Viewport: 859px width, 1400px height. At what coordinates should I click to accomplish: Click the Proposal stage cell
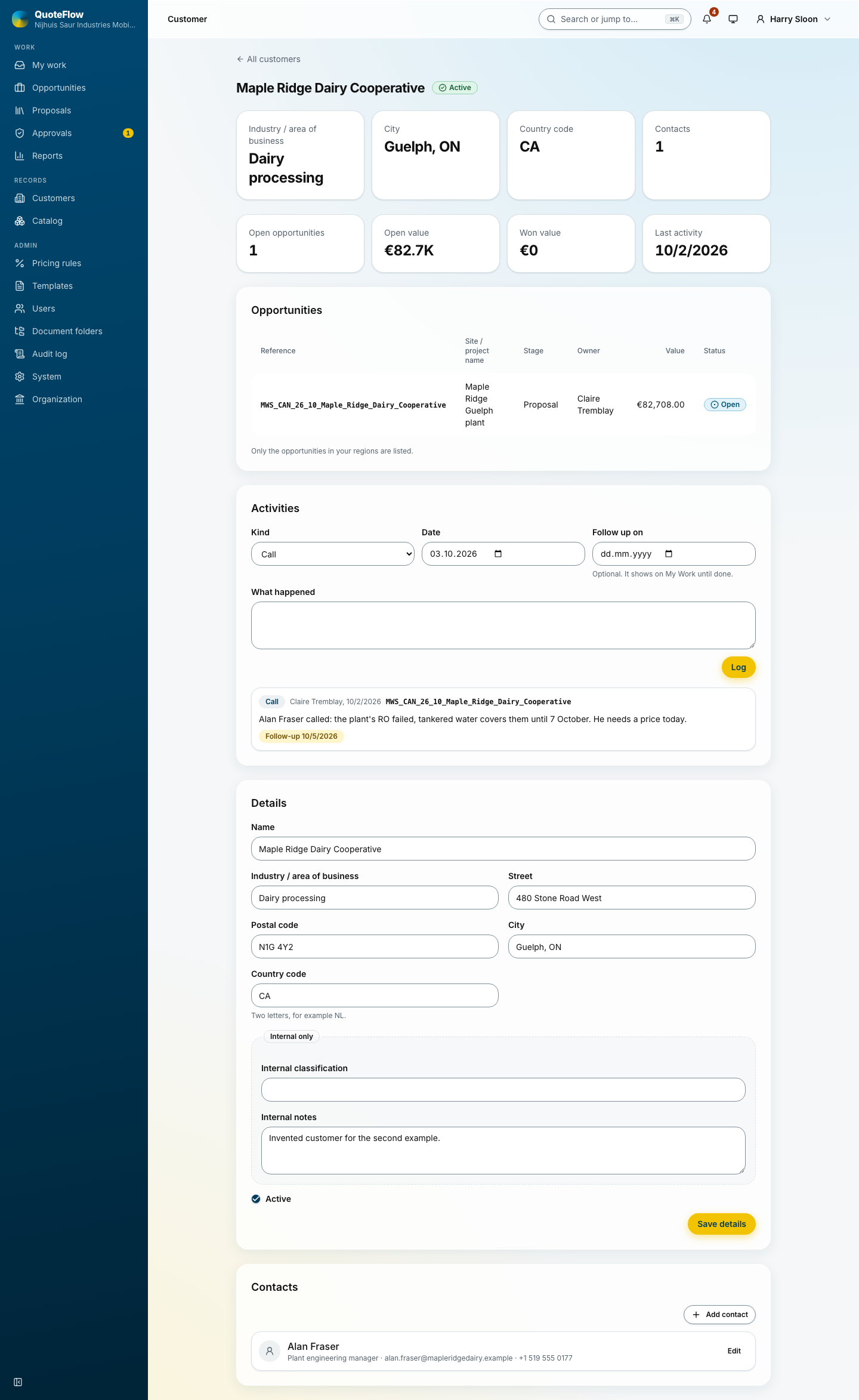coord(540,405)
